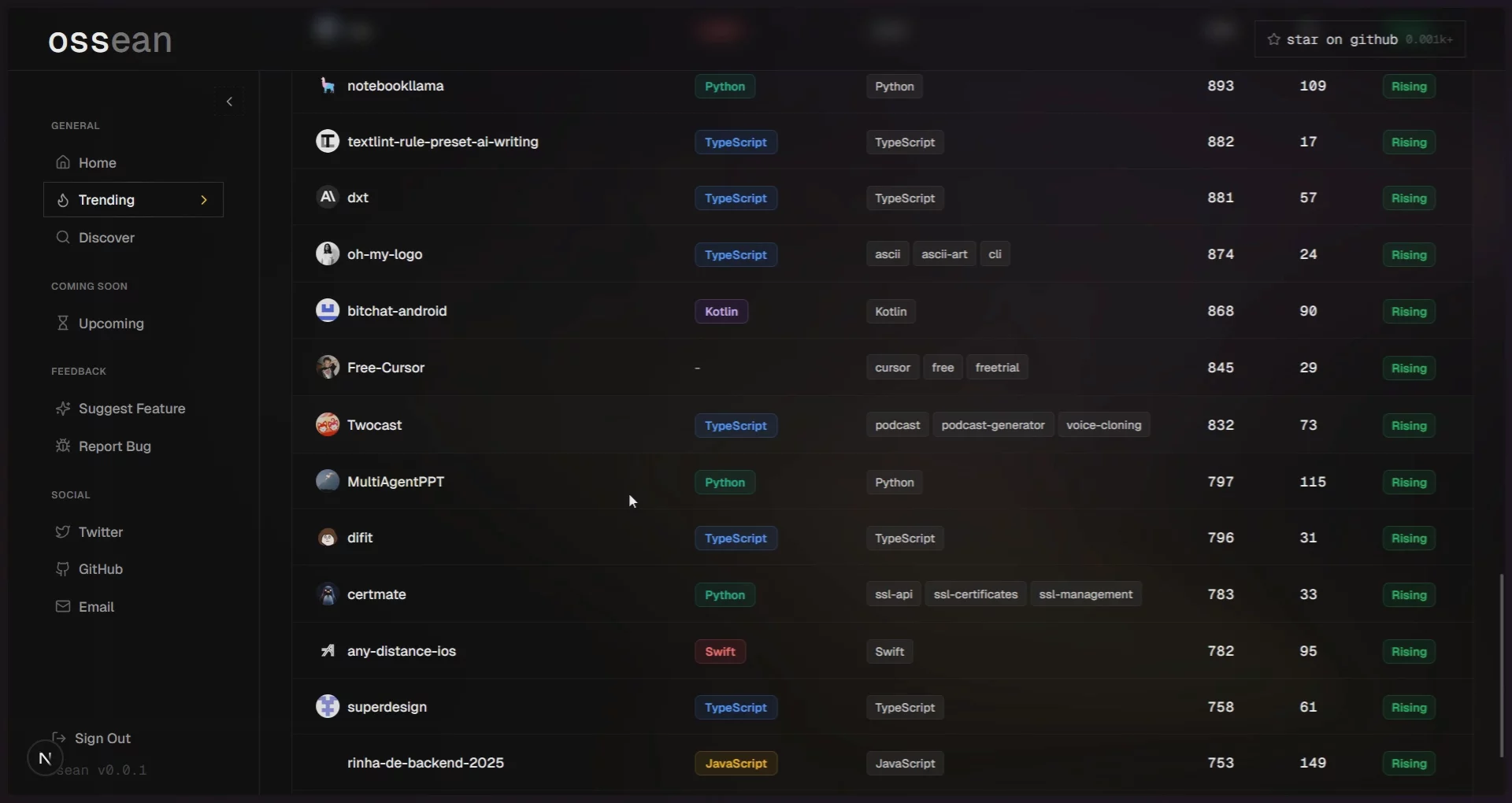Expand the Trending chevron arrow
The height and width of the screenshot is (803, 1512).
(x=204, y=200)
